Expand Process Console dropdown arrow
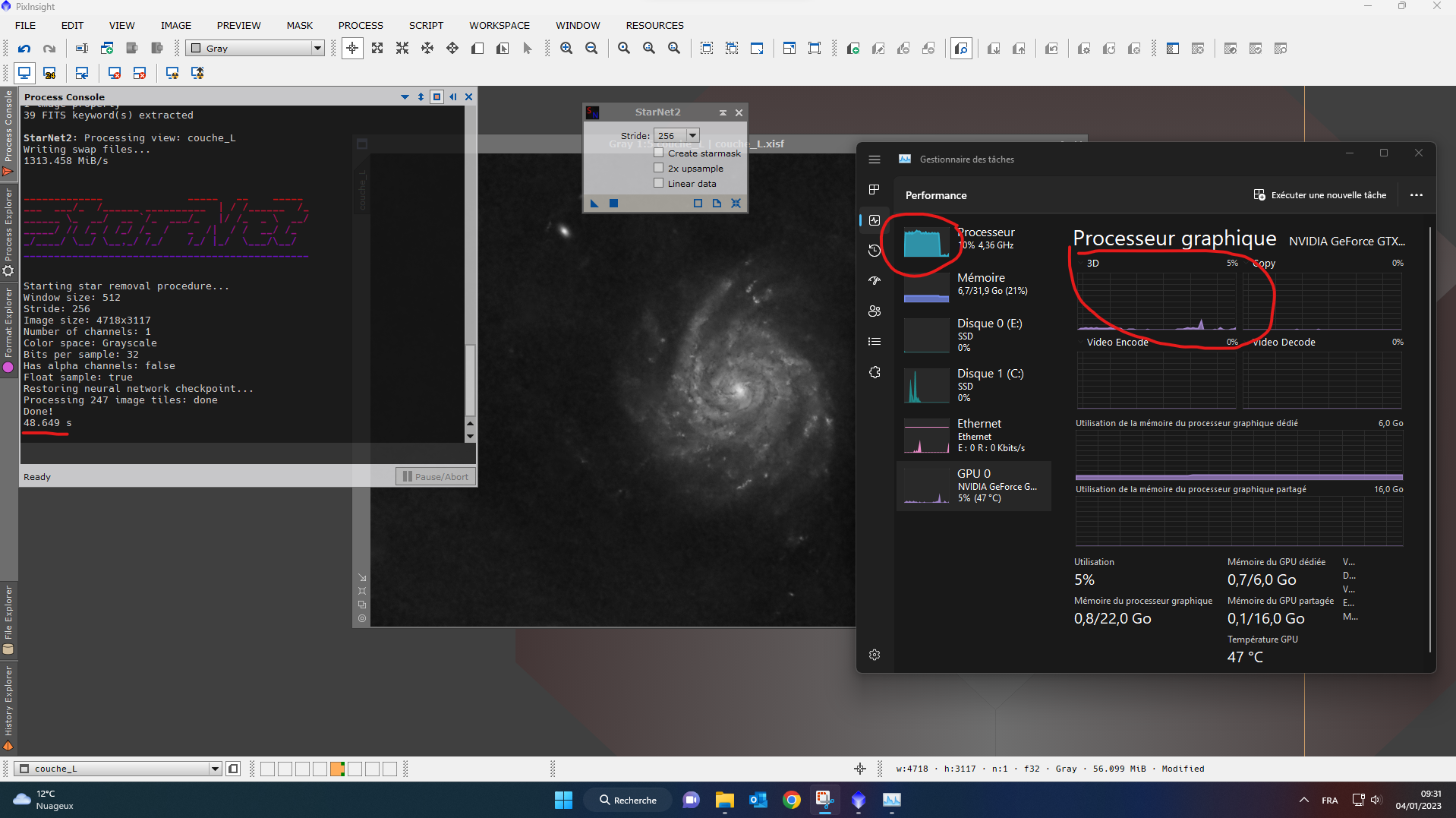This screenshot has width=1456, height=818. [405, 96]
